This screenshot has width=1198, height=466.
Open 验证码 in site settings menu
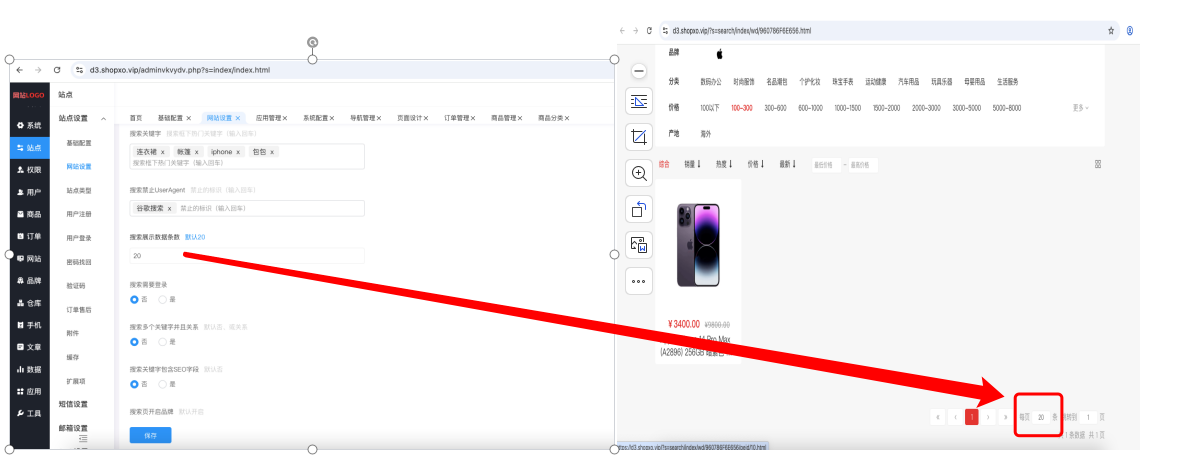[76, 286]
